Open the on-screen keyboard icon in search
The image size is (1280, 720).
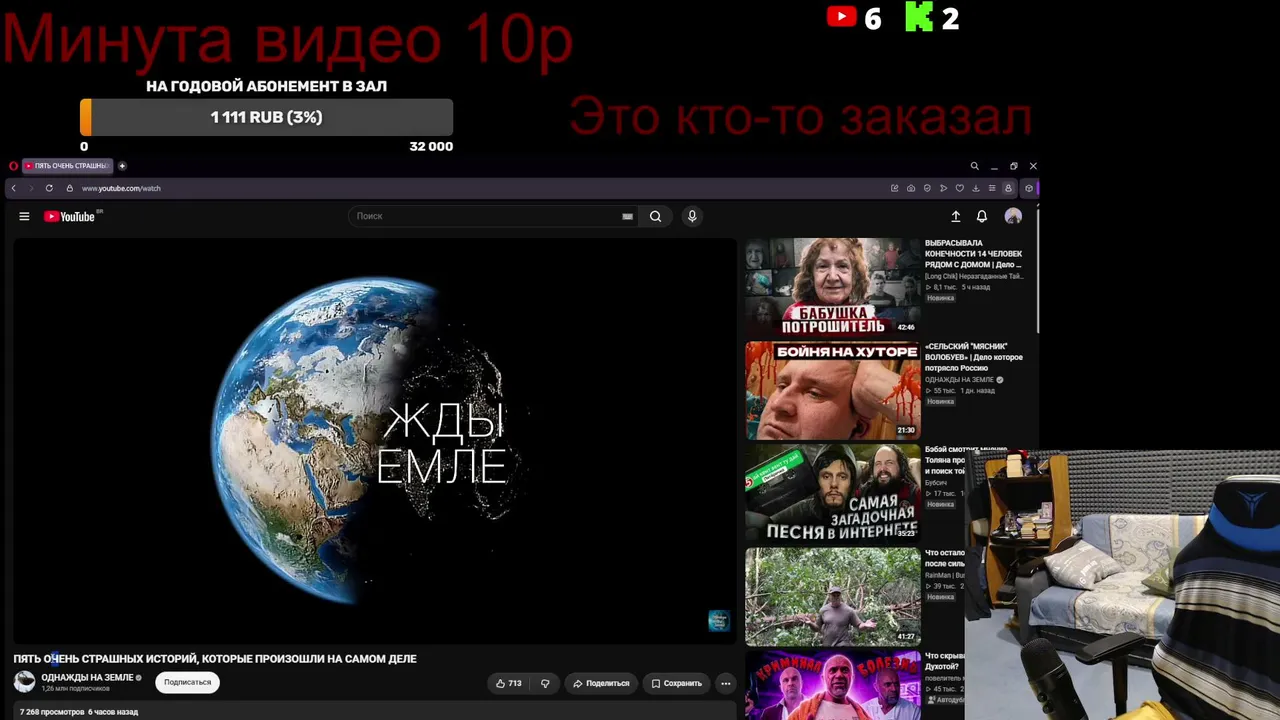click(627, 216)
